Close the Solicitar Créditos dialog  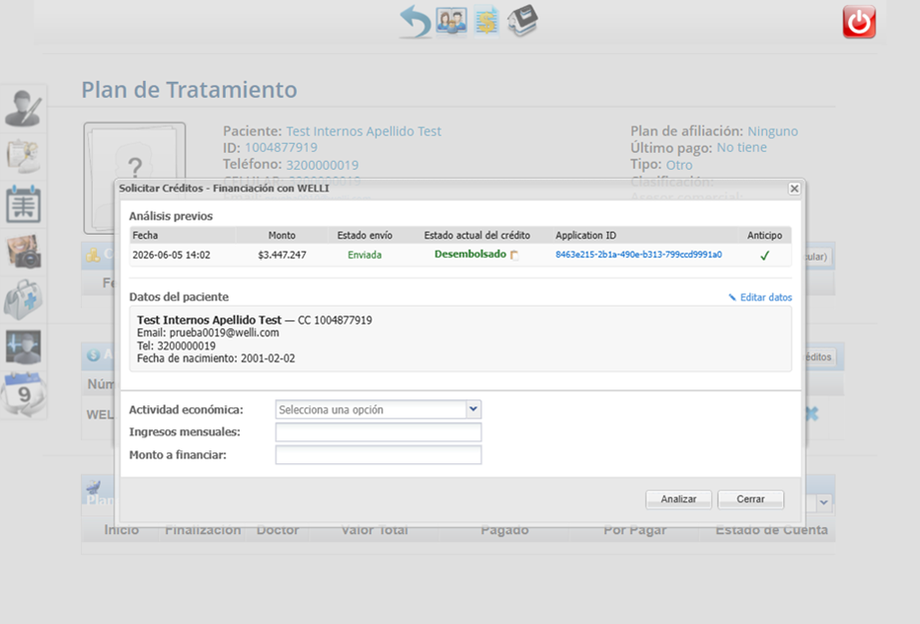(x=794, y=188)
